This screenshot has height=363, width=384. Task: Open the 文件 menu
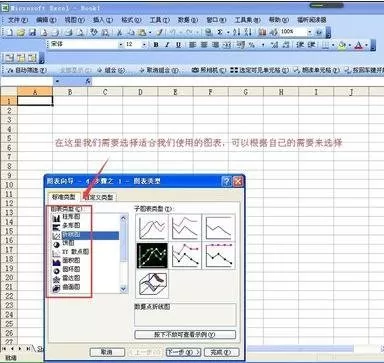(x=18, y=20)
